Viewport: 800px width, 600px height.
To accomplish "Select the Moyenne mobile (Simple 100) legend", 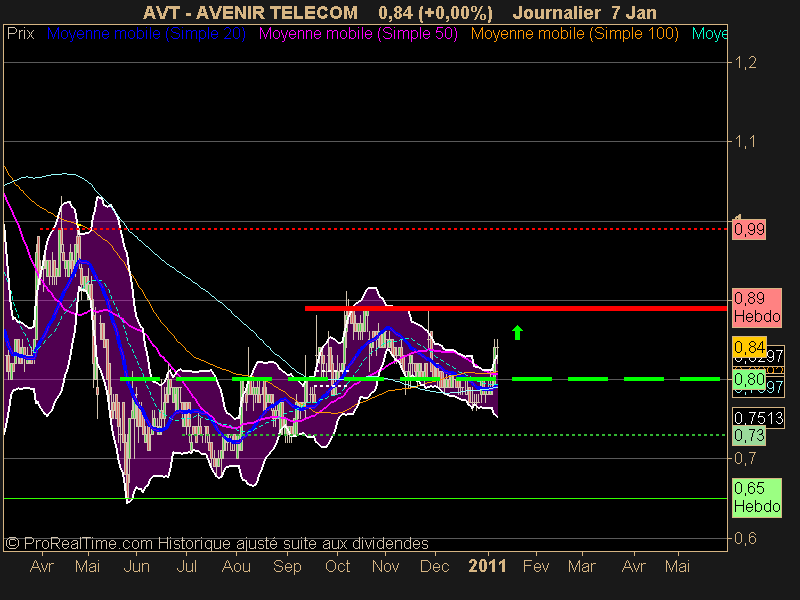I will coord(574,34).
